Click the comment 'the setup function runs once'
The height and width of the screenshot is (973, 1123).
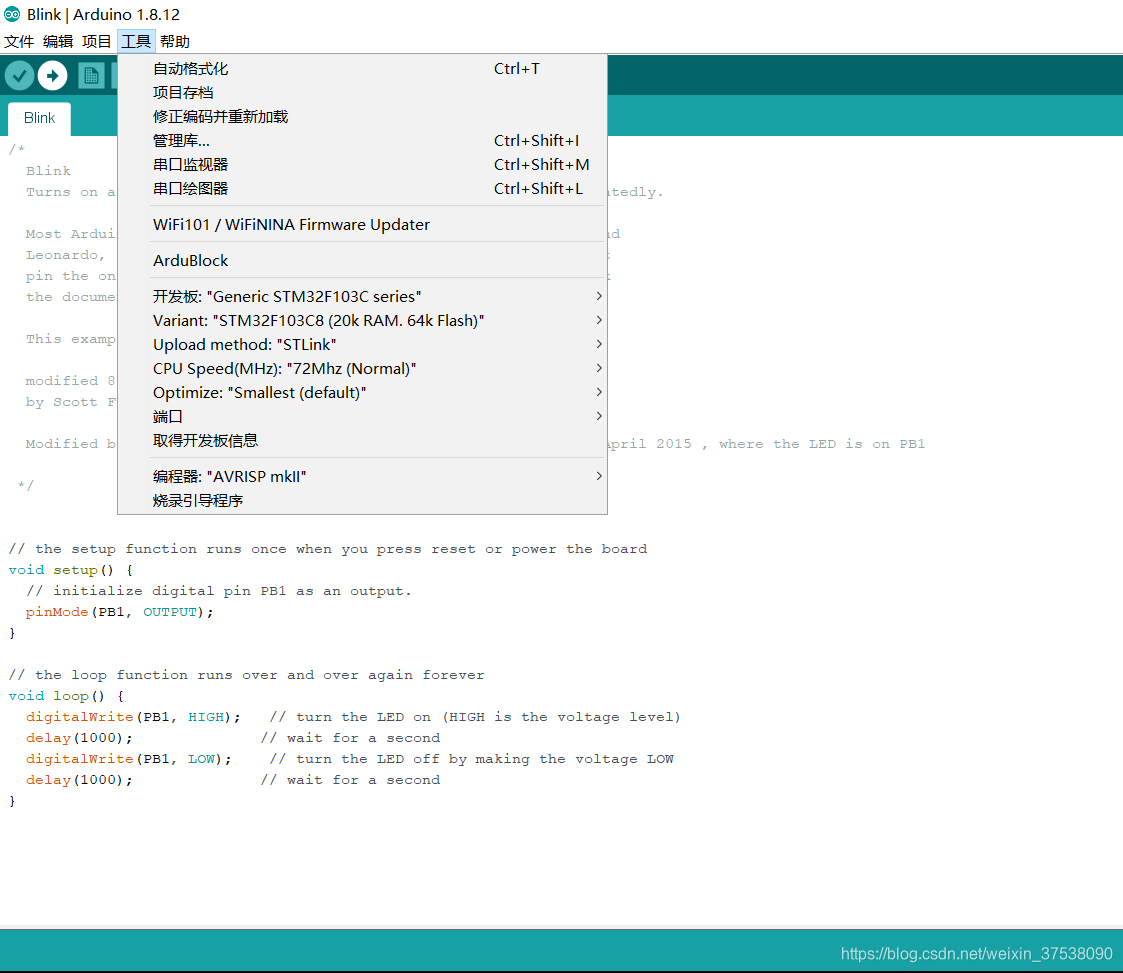tap(327, 549)
